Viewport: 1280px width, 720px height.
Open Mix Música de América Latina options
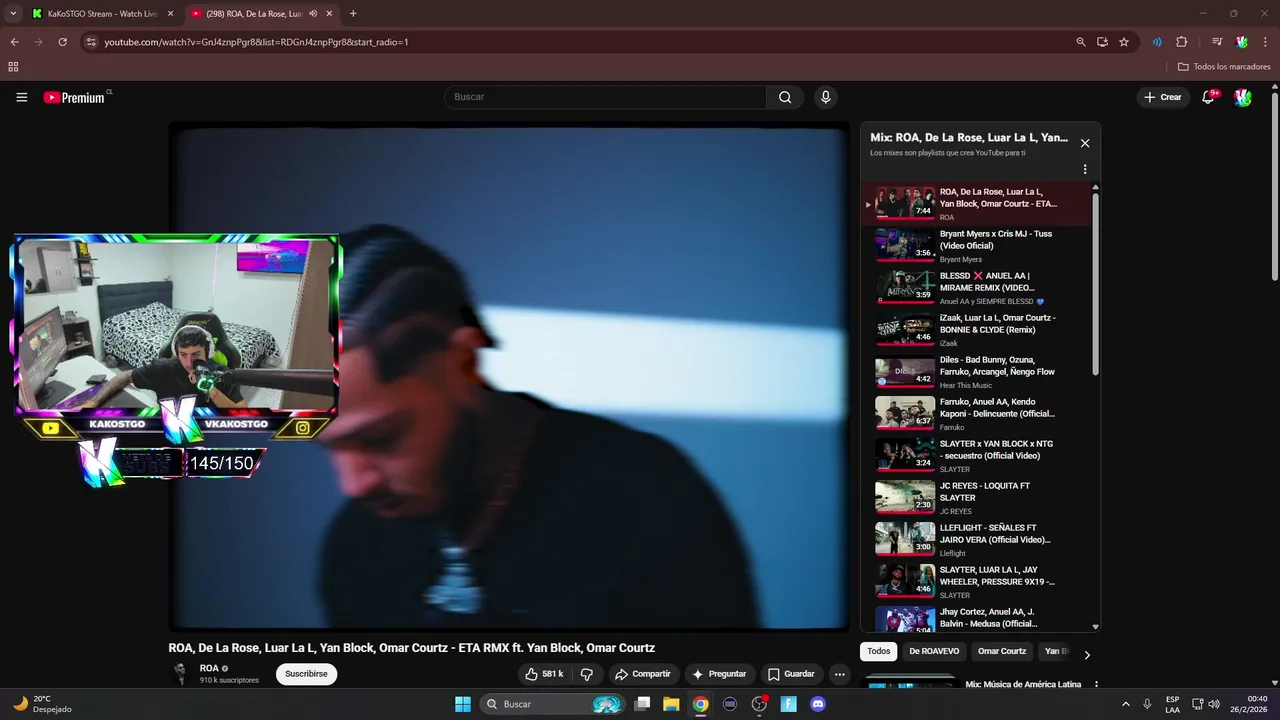(x=1096, y=685)
